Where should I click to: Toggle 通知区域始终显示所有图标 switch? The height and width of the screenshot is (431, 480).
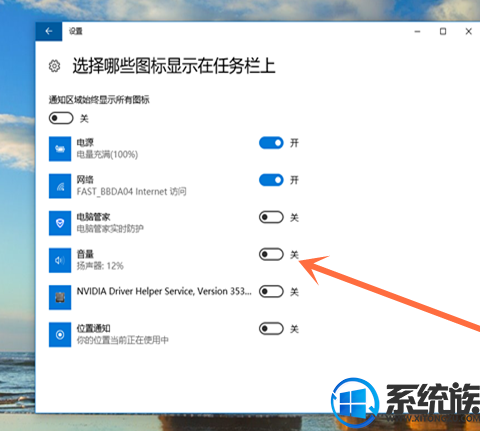pyautogui.click(x=61, y=118)
